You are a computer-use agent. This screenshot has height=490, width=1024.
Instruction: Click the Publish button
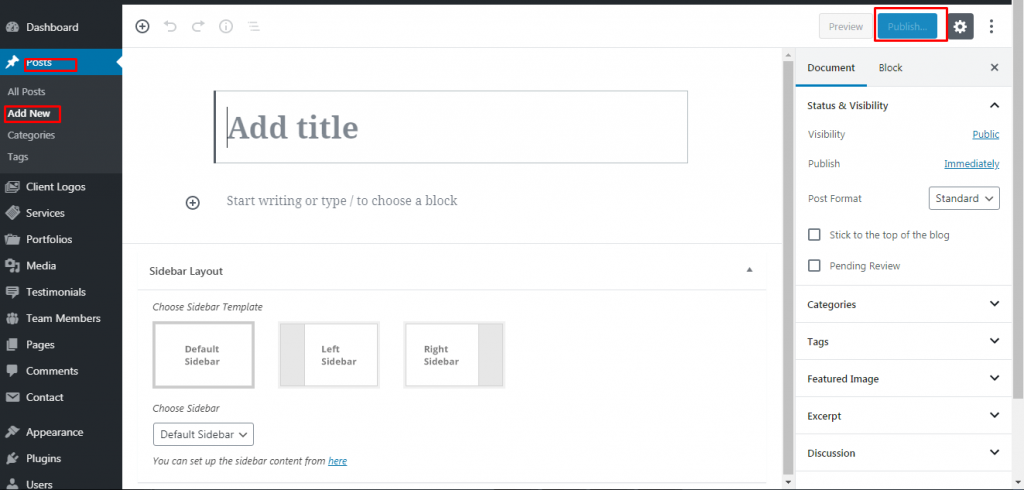tap(907, 27)
